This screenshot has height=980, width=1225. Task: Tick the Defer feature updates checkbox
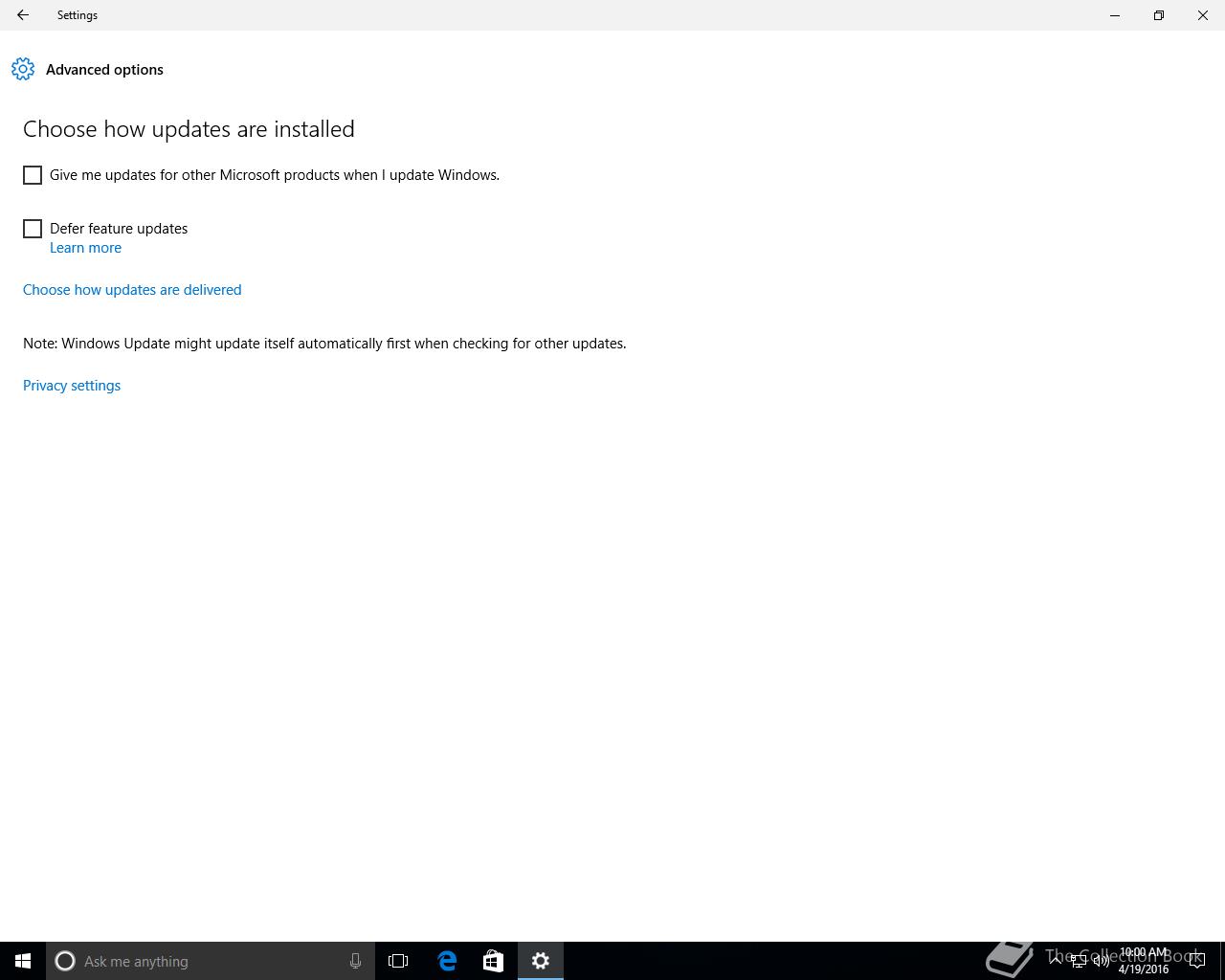pos(33,229)
